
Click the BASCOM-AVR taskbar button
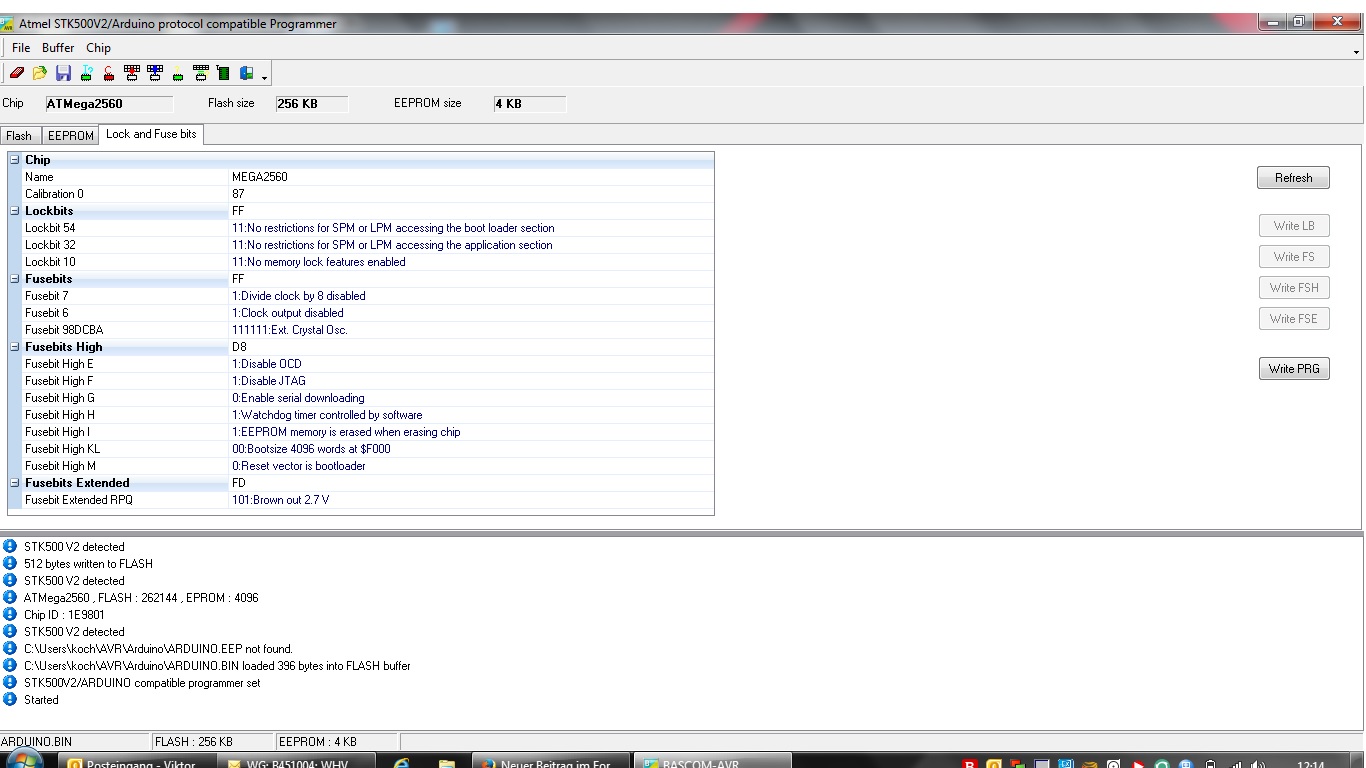click(712, 762)
